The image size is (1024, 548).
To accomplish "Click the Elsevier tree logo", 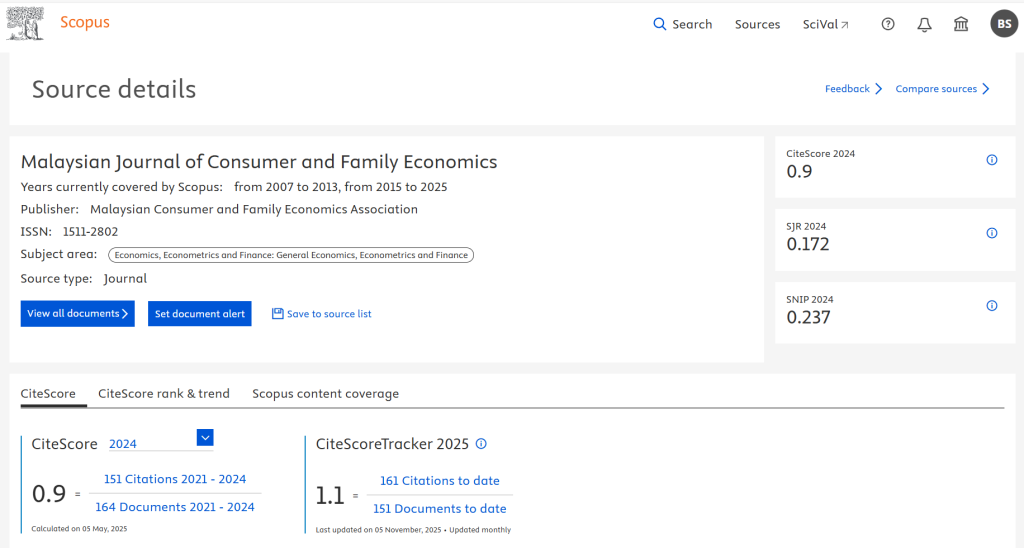I will point(25,24).
